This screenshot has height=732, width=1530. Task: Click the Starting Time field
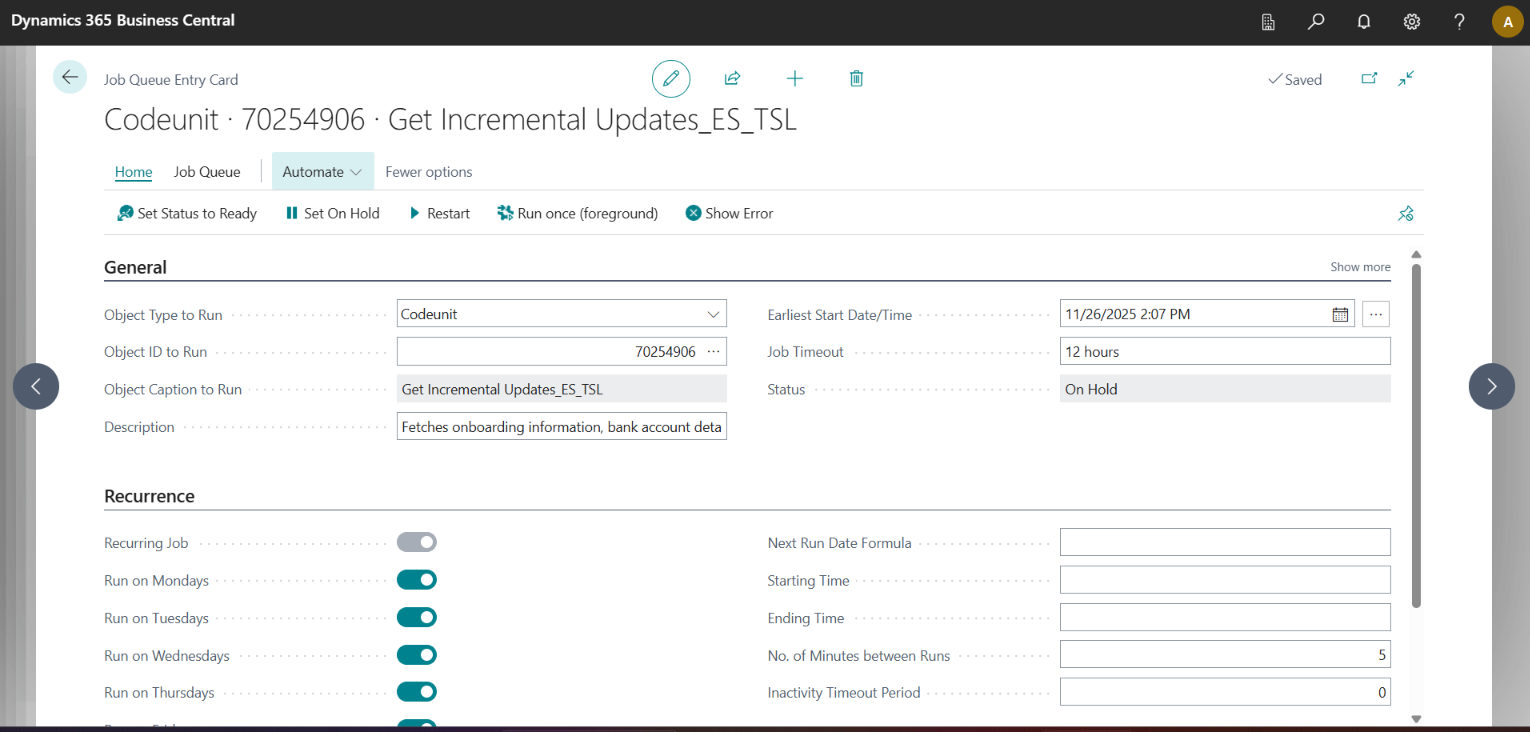click(1225, 580)
